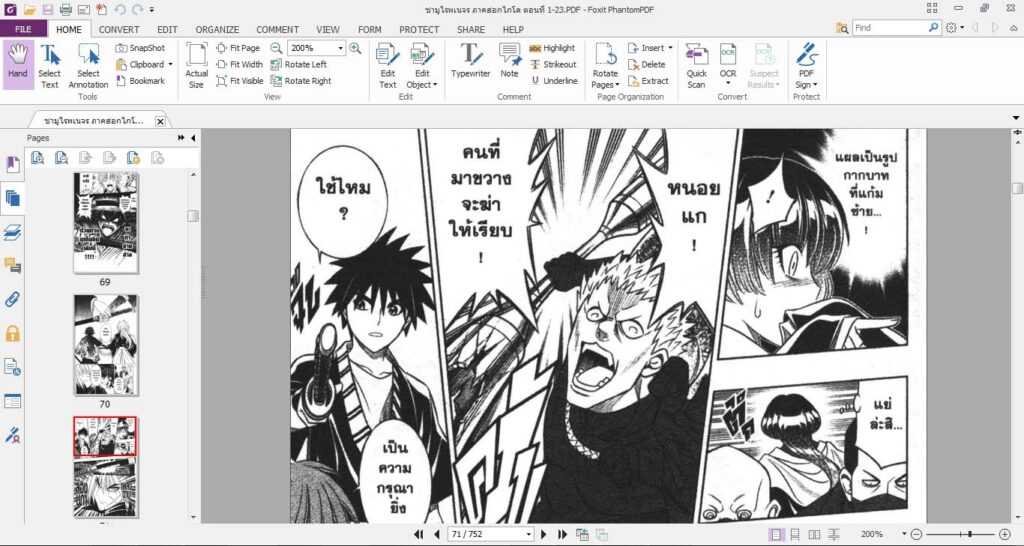Switch to the FORM ribbon tab

click(370, 29)
